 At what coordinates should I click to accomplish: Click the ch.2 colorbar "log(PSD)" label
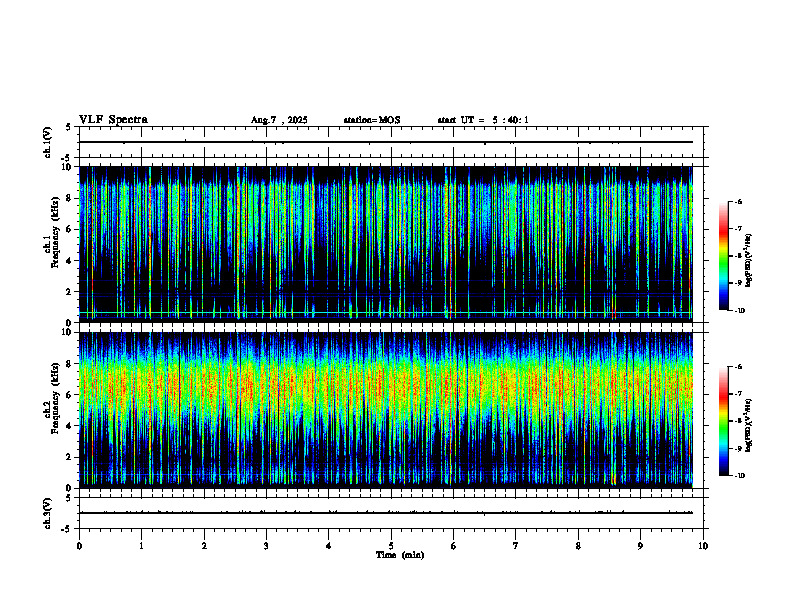click(x=749, y=425)
